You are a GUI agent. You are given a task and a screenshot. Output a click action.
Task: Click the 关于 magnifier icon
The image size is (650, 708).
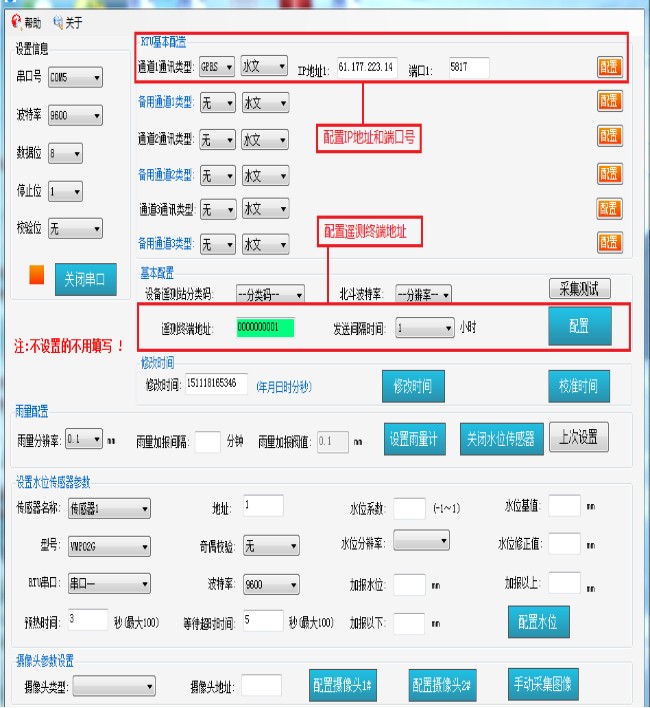[58, 22]
